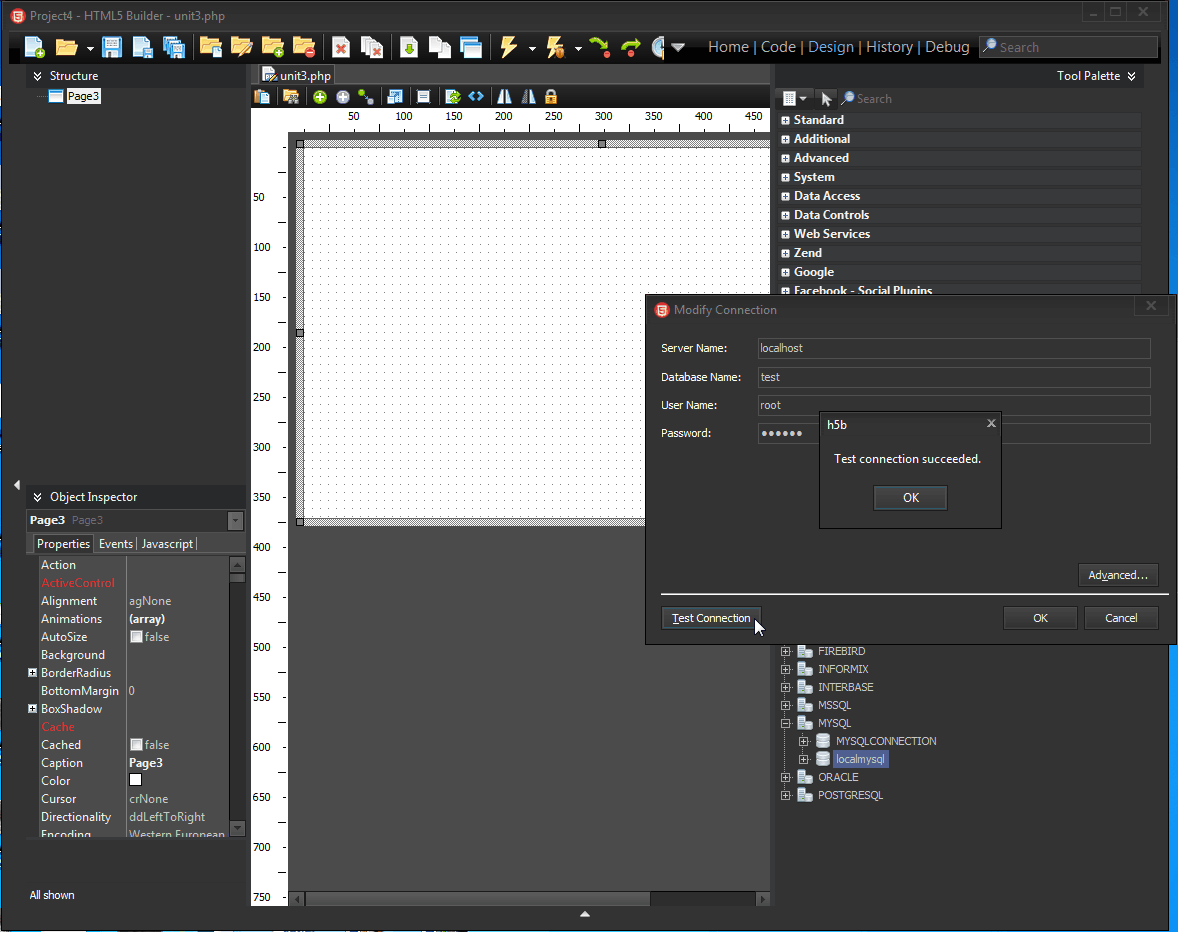This screenshot has height=932, width=1178.
Task: Switch to the History view
Action: [x=890, y=47]
